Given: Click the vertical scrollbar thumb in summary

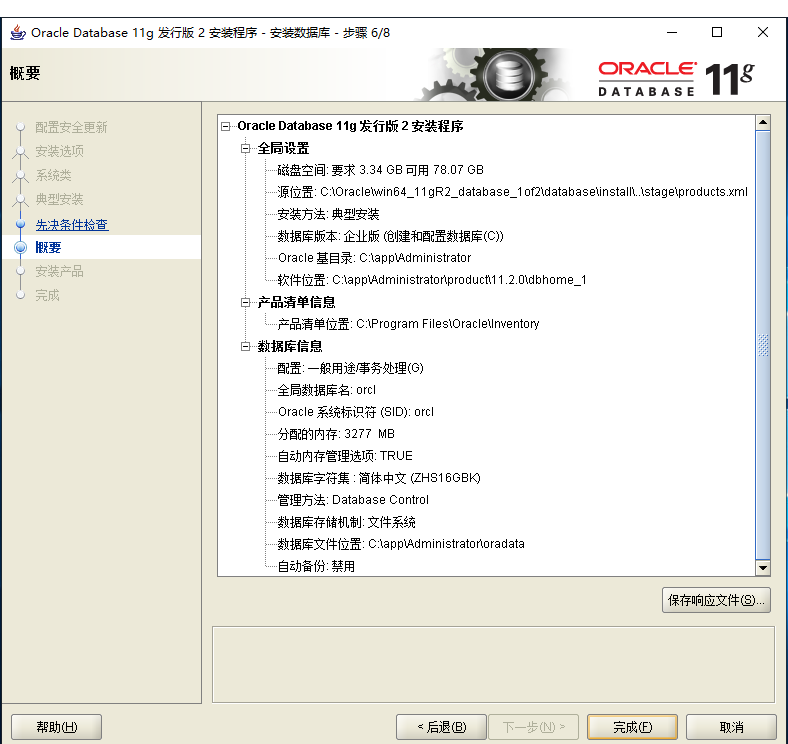Looking at the screenshot, I should [763, 345].
